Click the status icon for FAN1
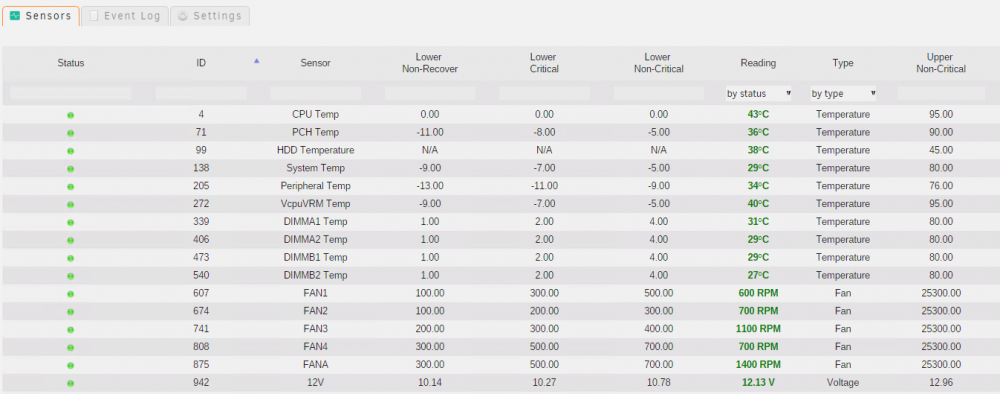The image size is (1000, 394). 70,294
